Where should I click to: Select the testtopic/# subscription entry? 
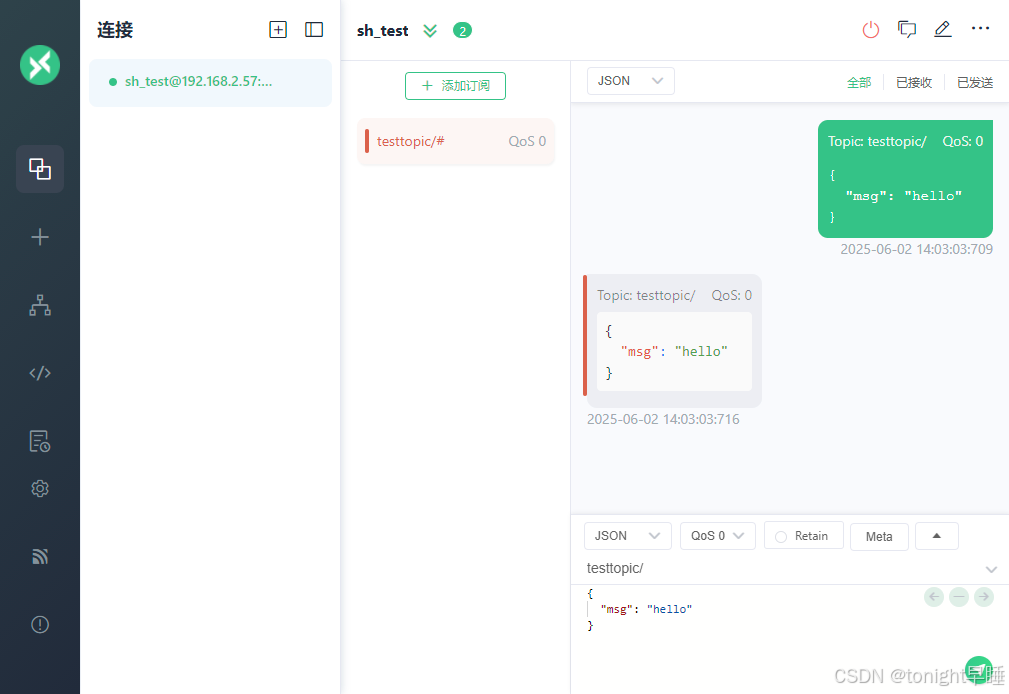455,142
